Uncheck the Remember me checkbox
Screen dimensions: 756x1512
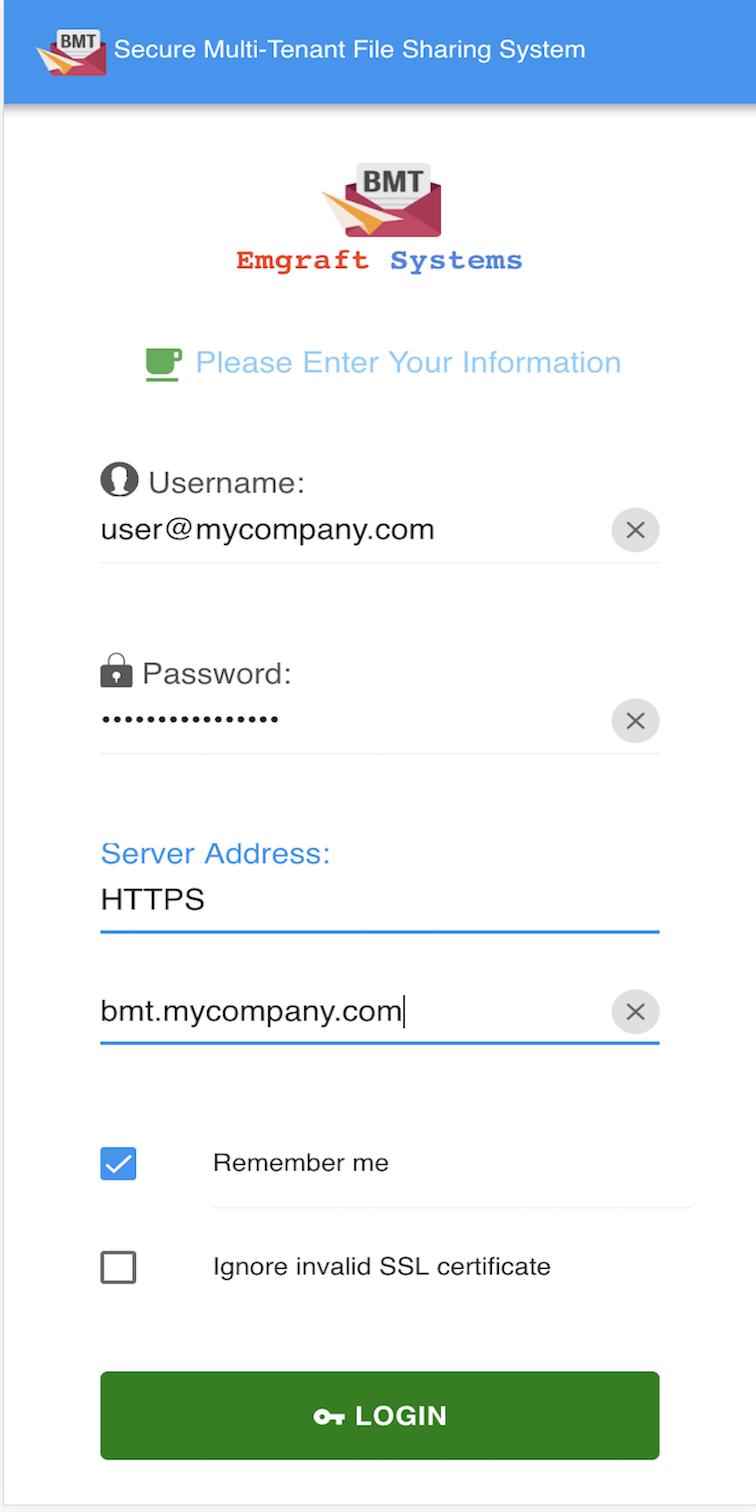pos(118,1164)
